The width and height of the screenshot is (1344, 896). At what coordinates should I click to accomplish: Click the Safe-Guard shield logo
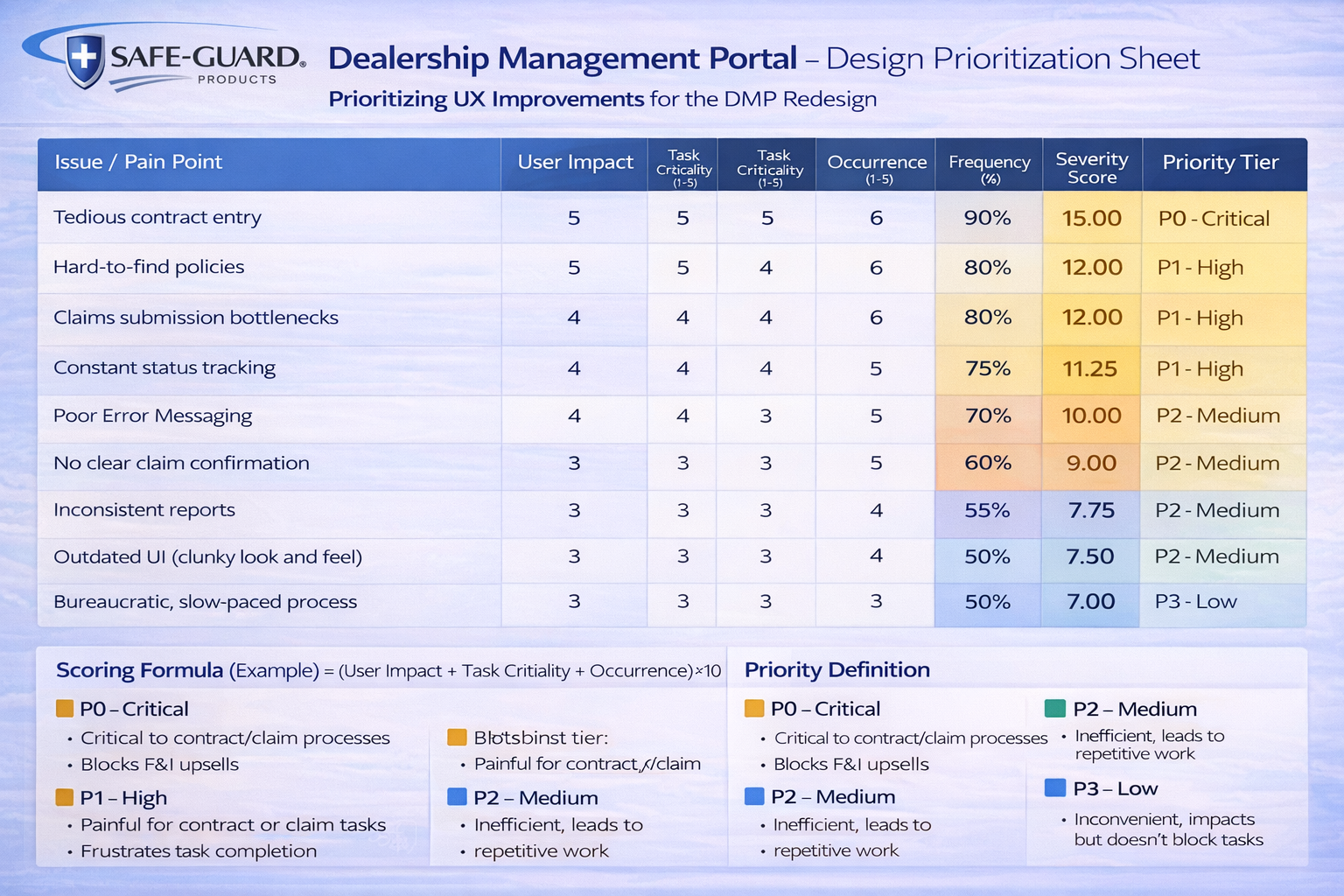(x=85, y=59)
